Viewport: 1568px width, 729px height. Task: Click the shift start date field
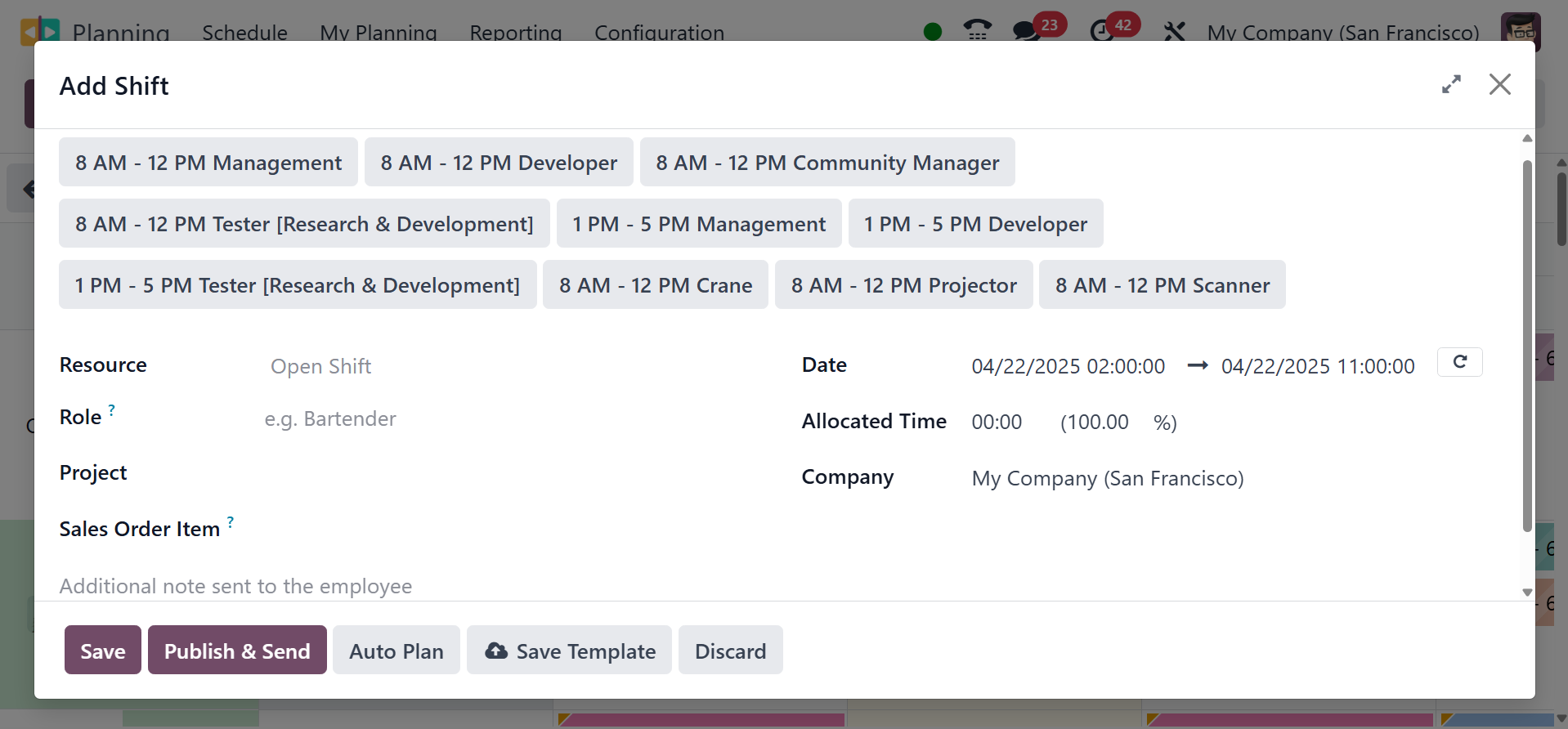click(1068, 366)
